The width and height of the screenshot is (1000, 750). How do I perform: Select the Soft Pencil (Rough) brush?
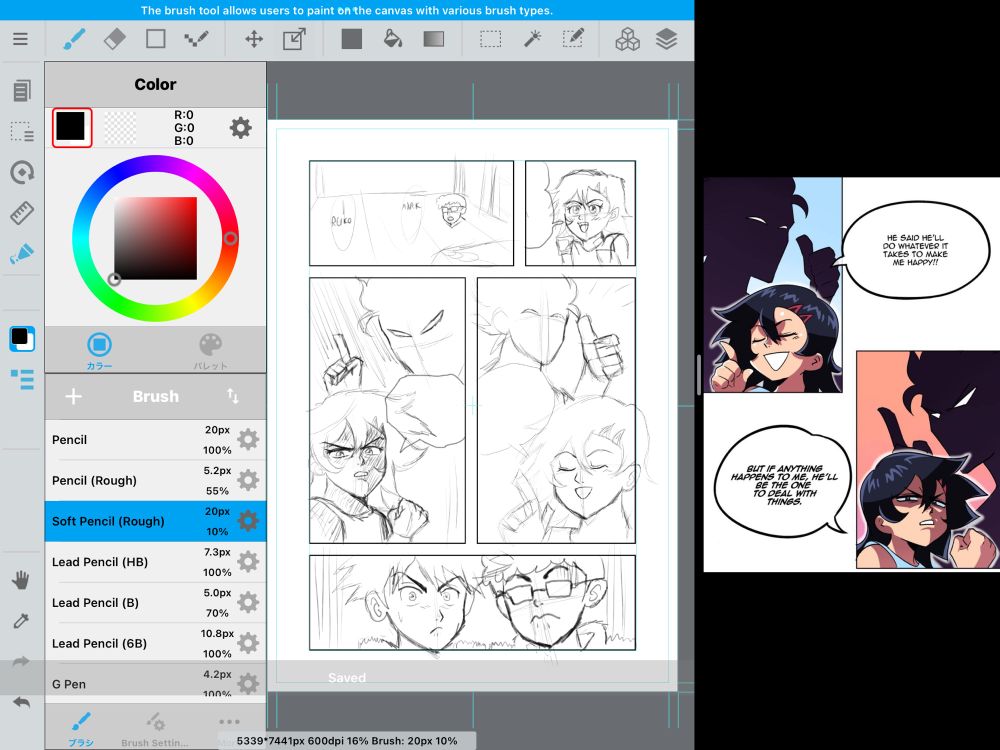point(155,521)
